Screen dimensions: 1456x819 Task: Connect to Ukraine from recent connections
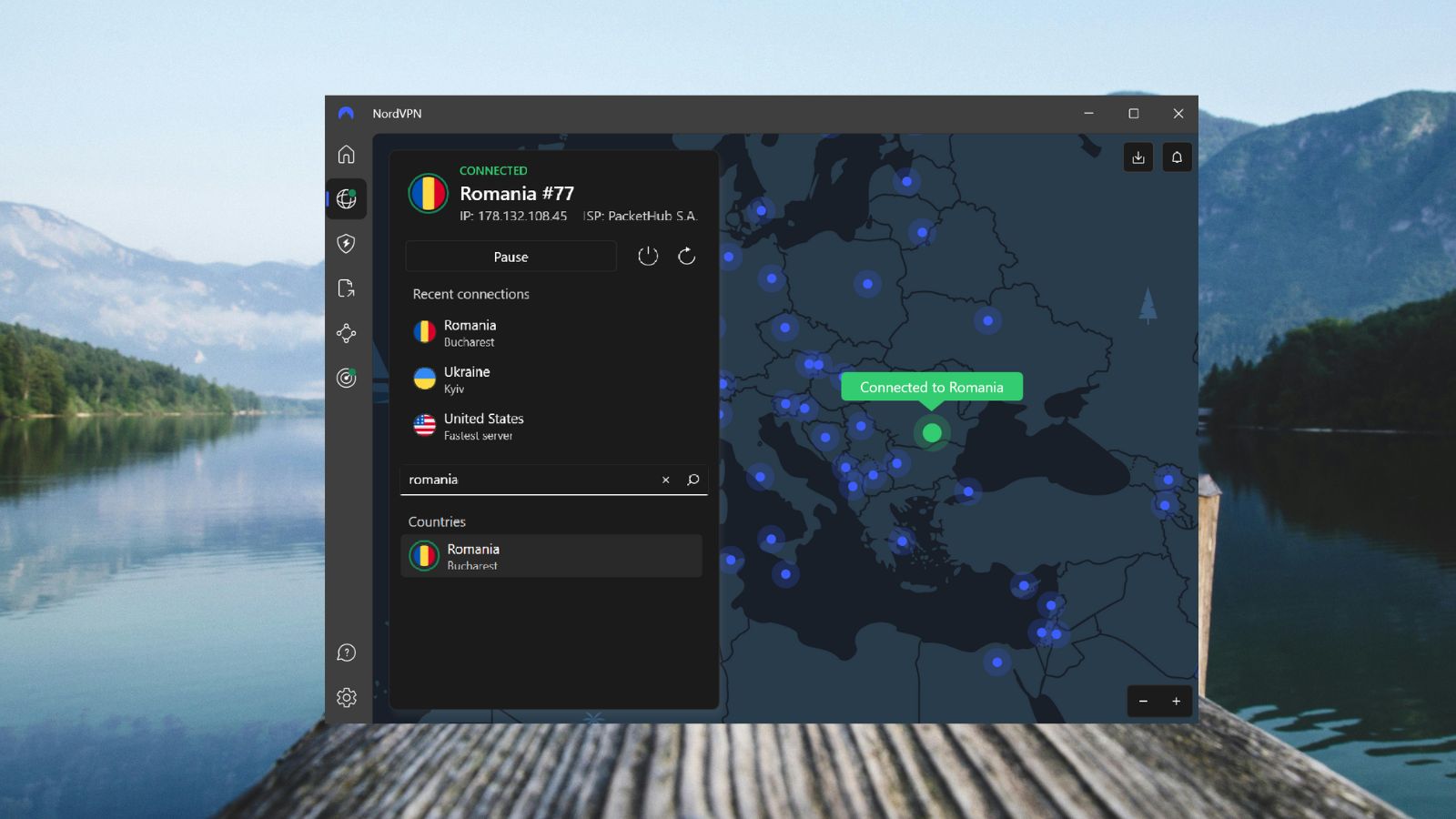coord(510,379)
